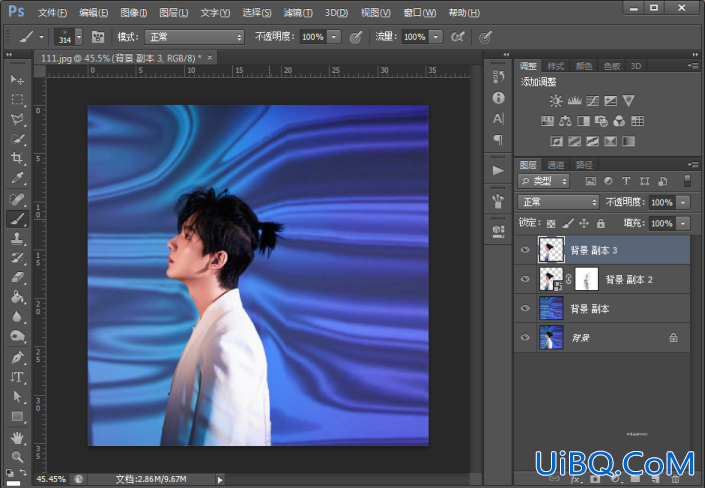Image resolution: width=705 pixels, height=488 pixels.
Task: Toggle lock image pixels
Action: click(568, 223)
